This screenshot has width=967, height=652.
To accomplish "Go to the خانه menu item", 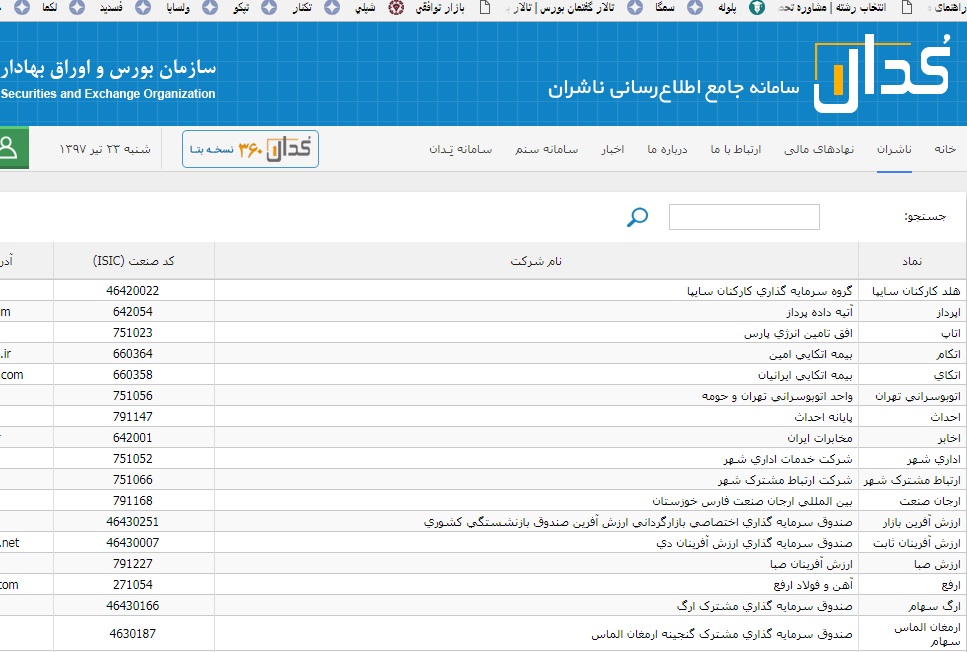I will click(945, 149).
